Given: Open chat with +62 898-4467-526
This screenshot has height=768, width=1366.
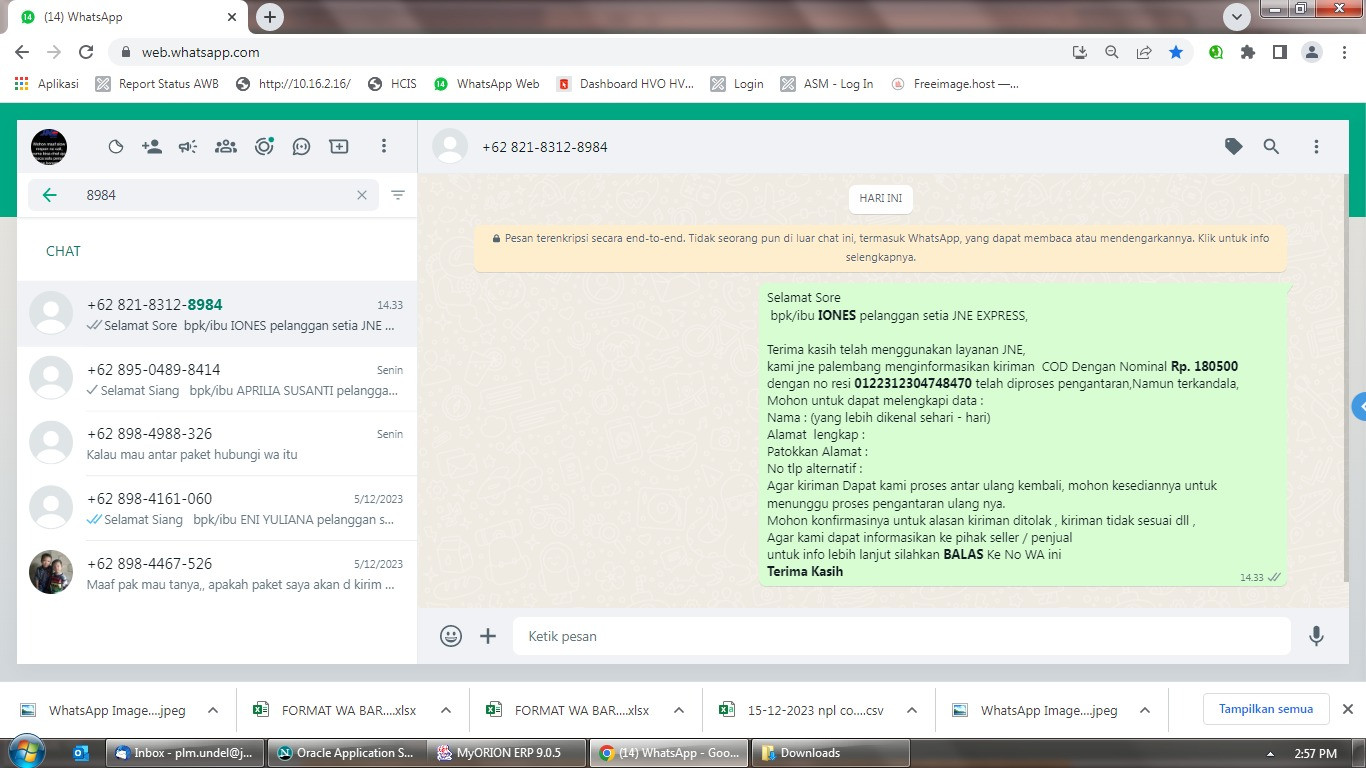Looking at the screenshot, I should 217,573.
